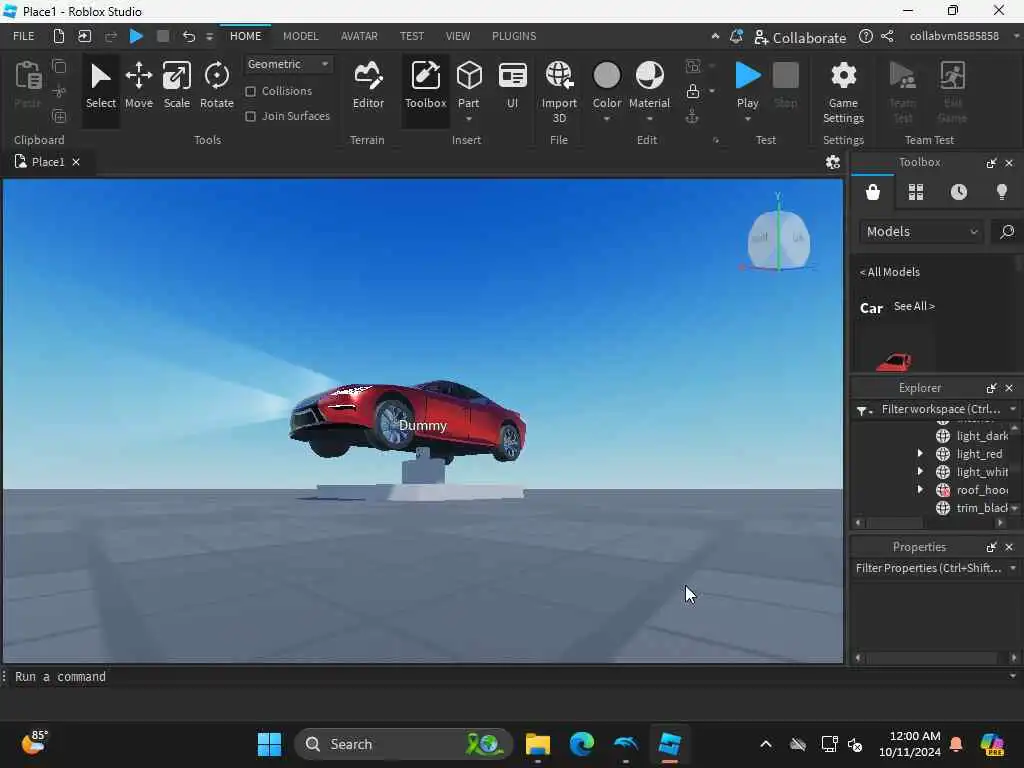
Task: Open the Windows Start menu
Action: pyautogui.click(x=269, y=744)
